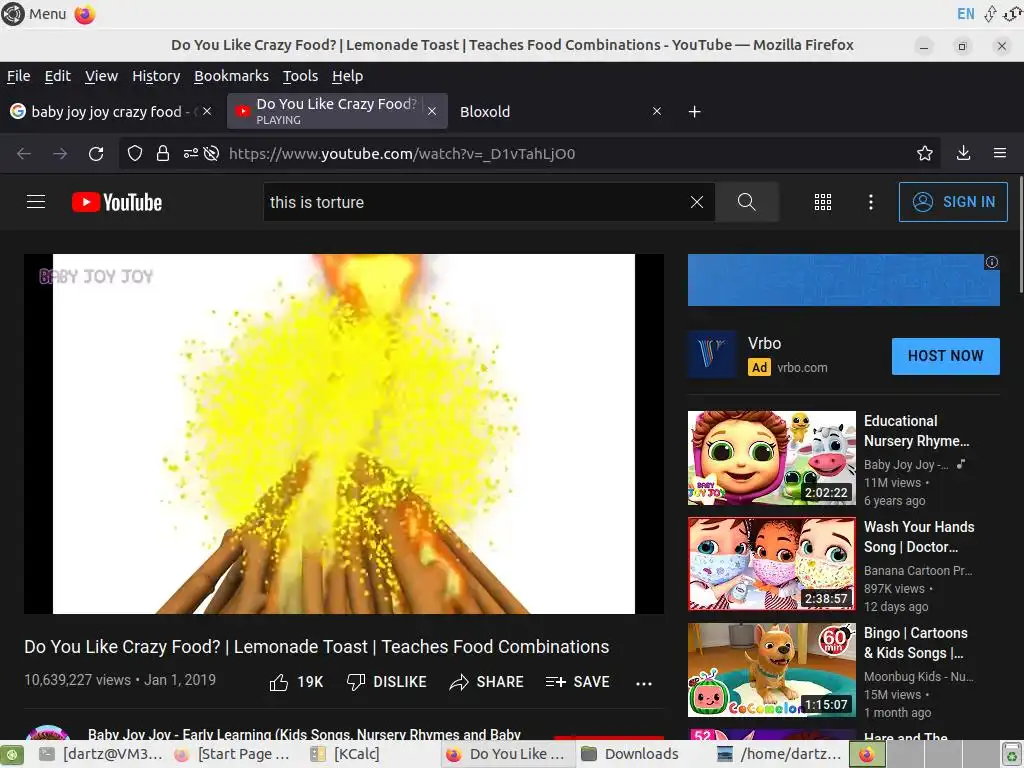This screenshot has height=768, width=1024.
Task: Show desktop with bottom-left panel button
Action: (12, 754)
